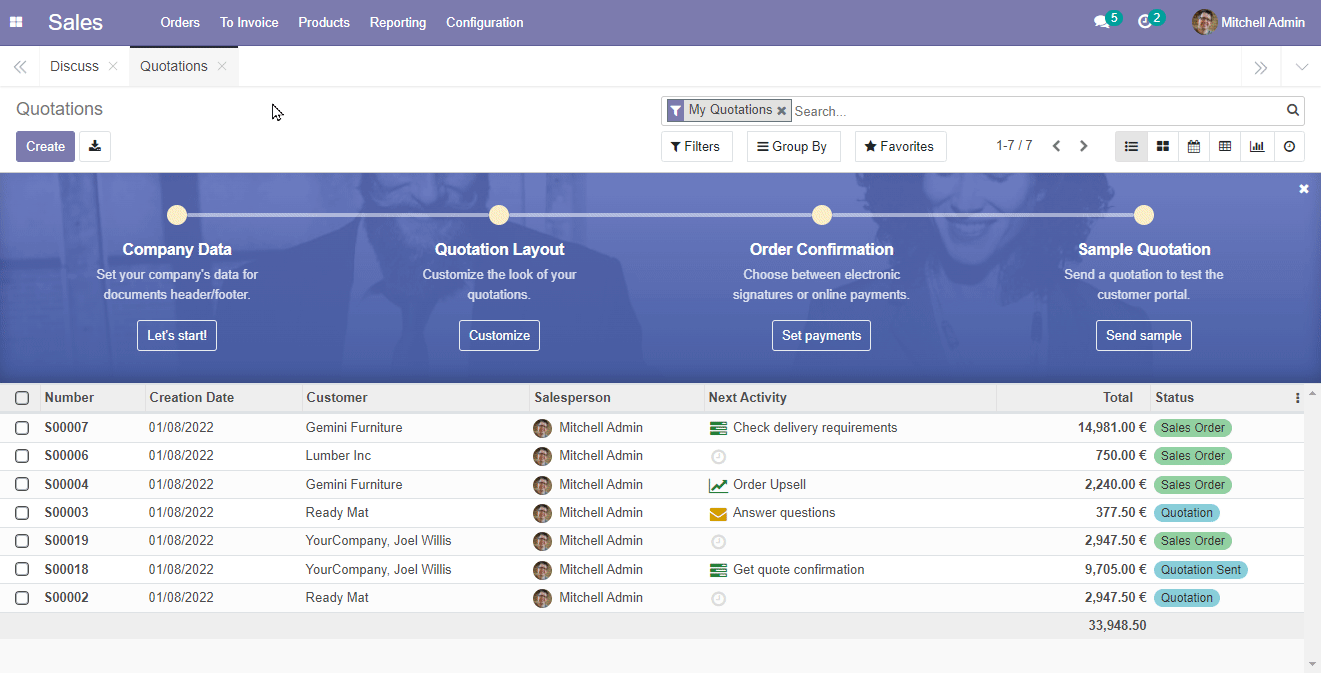1321x673 pixels.
Task: Switch to Activity view
Action: (1289, 146)
